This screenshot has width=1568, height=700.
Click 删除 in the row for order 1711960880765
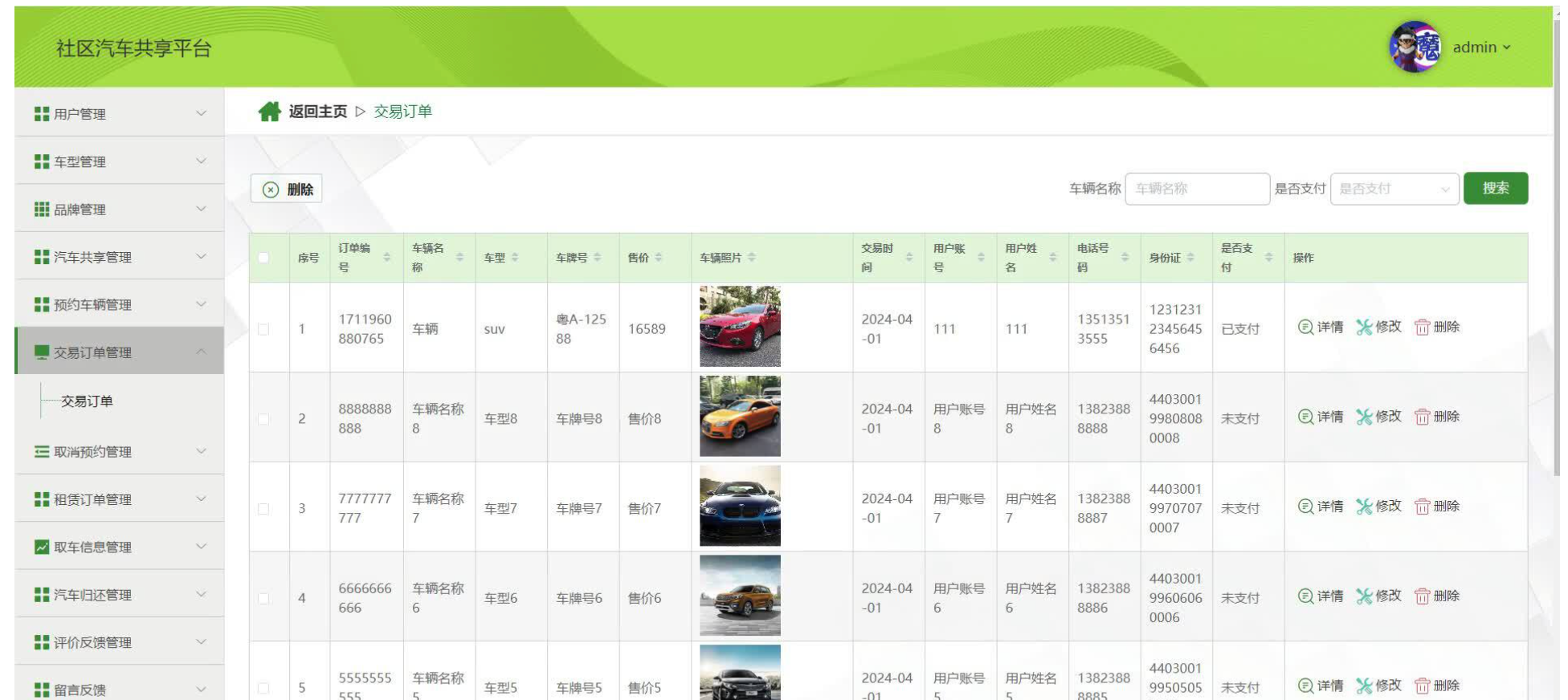[x=1437, y=327]
